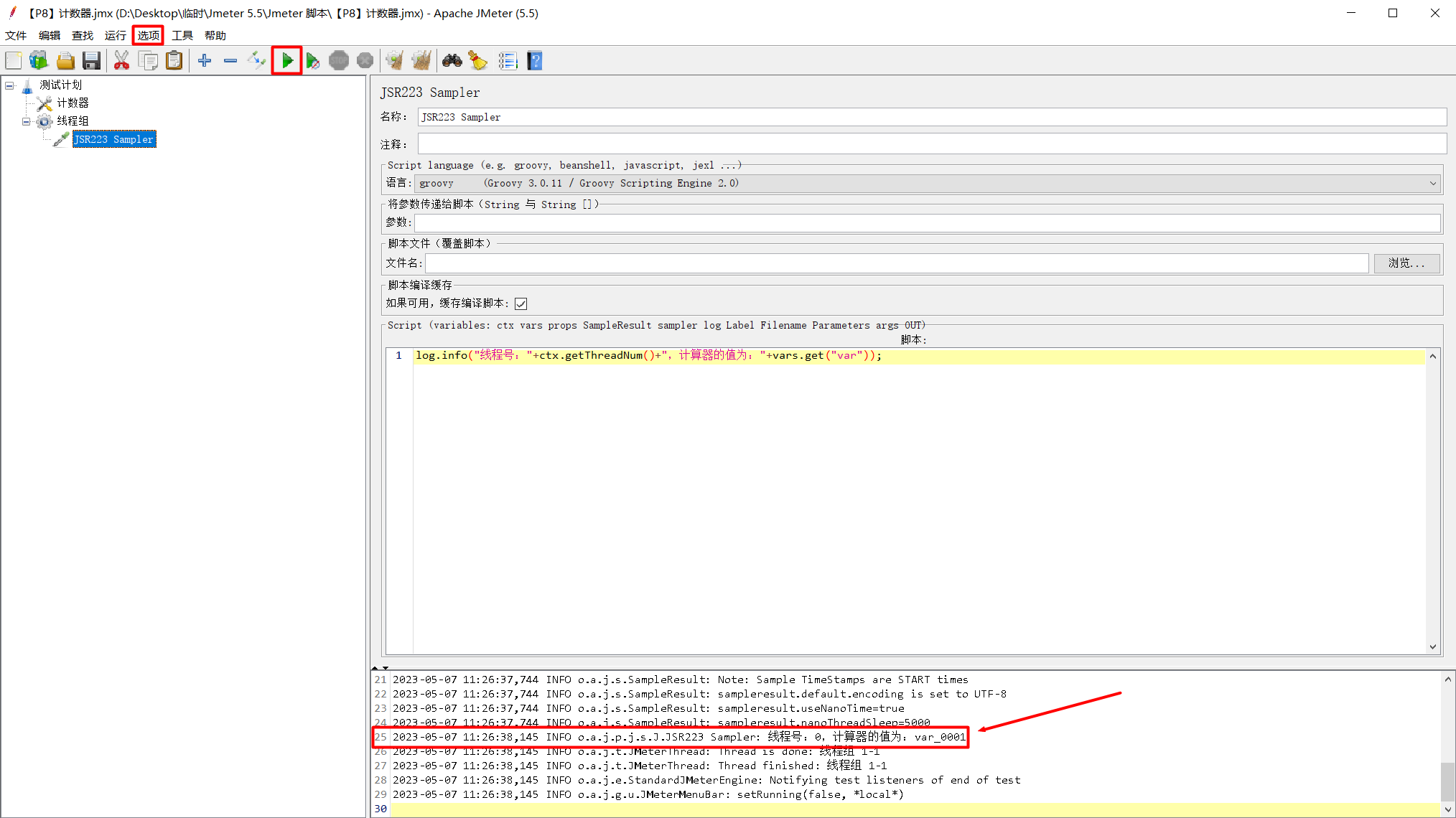The width and height of the screenshot is (1456, 818).
Task: Open the script language dropdown
Action: [928, 184]
